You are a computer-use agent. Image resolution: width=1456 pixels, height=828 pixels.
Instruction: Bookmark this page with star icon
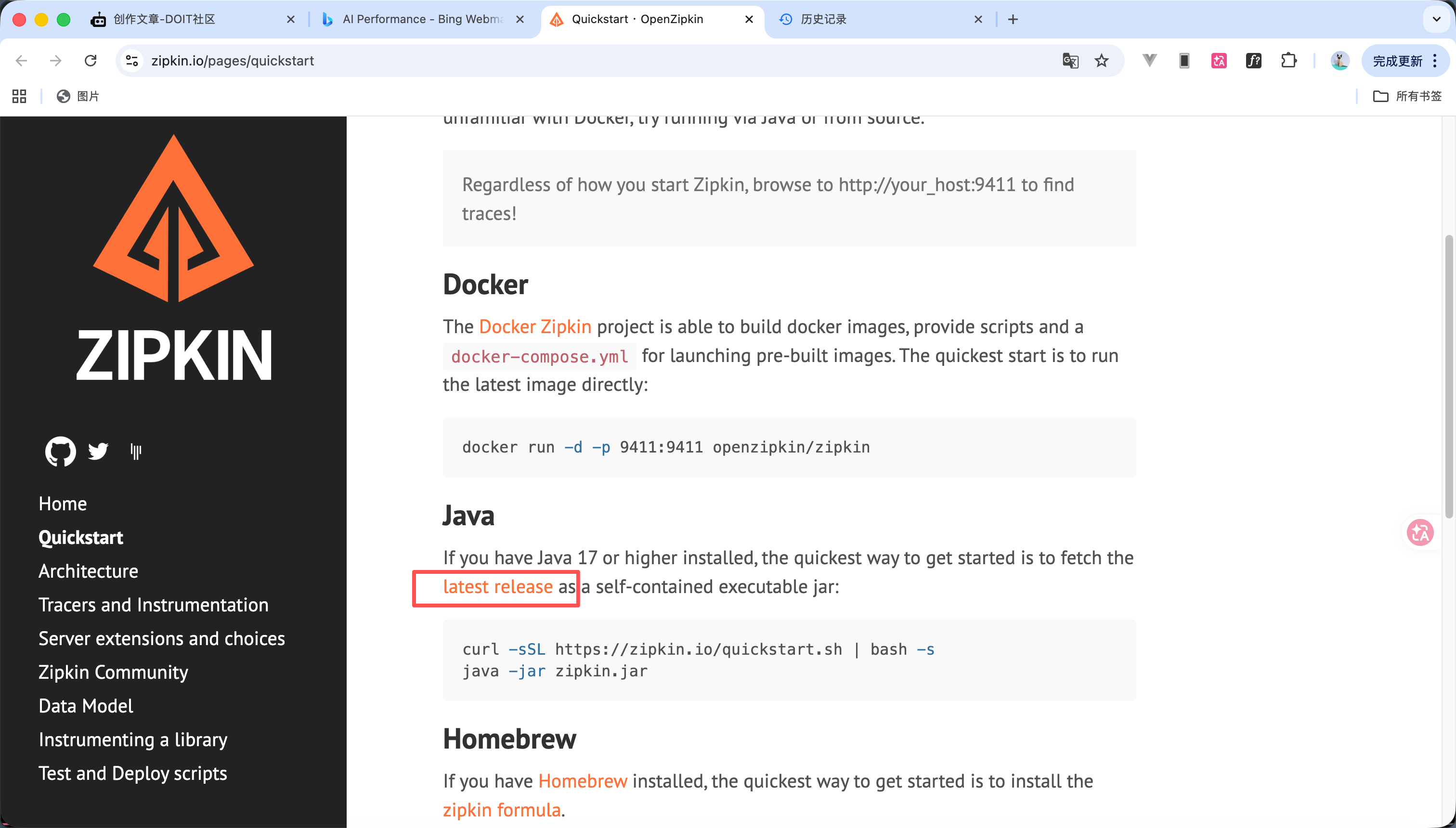[1102, 61]
